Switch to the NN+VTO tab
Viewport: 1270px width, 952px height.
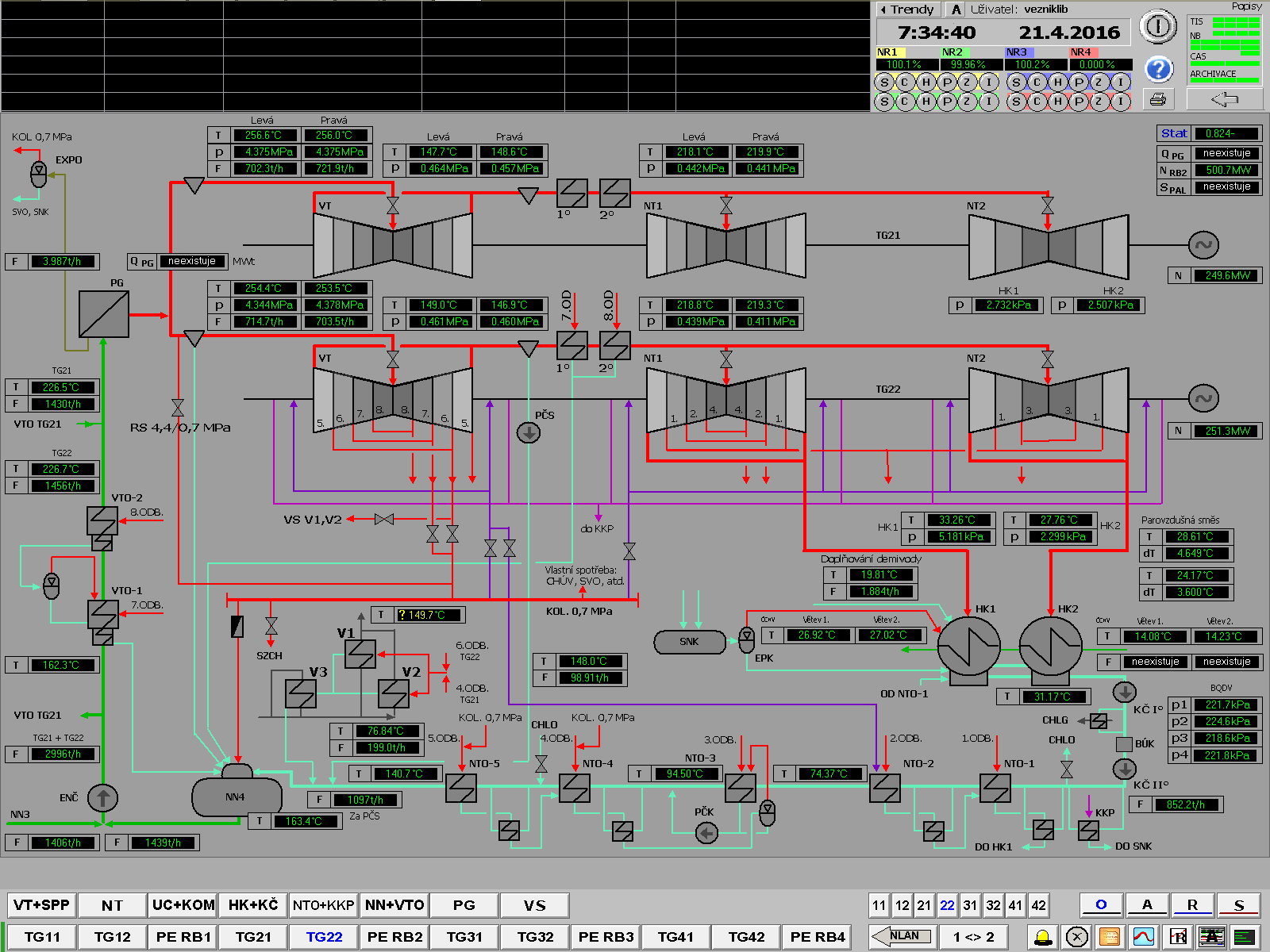click(394, 905)
